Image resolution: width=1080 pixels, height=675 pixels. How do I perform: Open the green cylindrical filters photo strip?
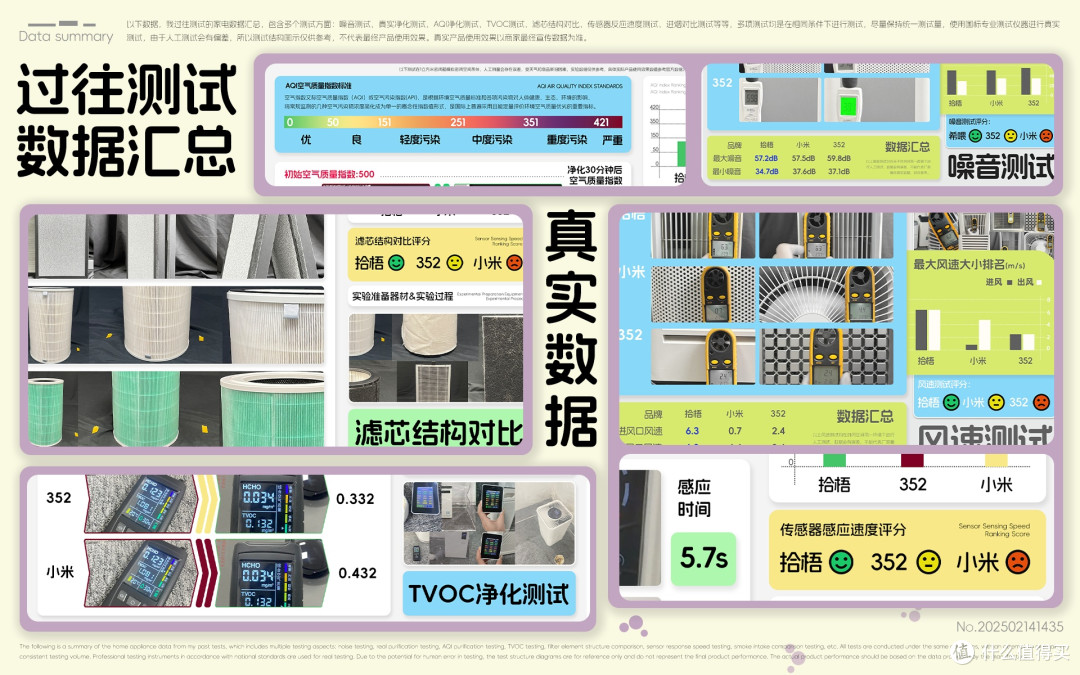point(176,409)
